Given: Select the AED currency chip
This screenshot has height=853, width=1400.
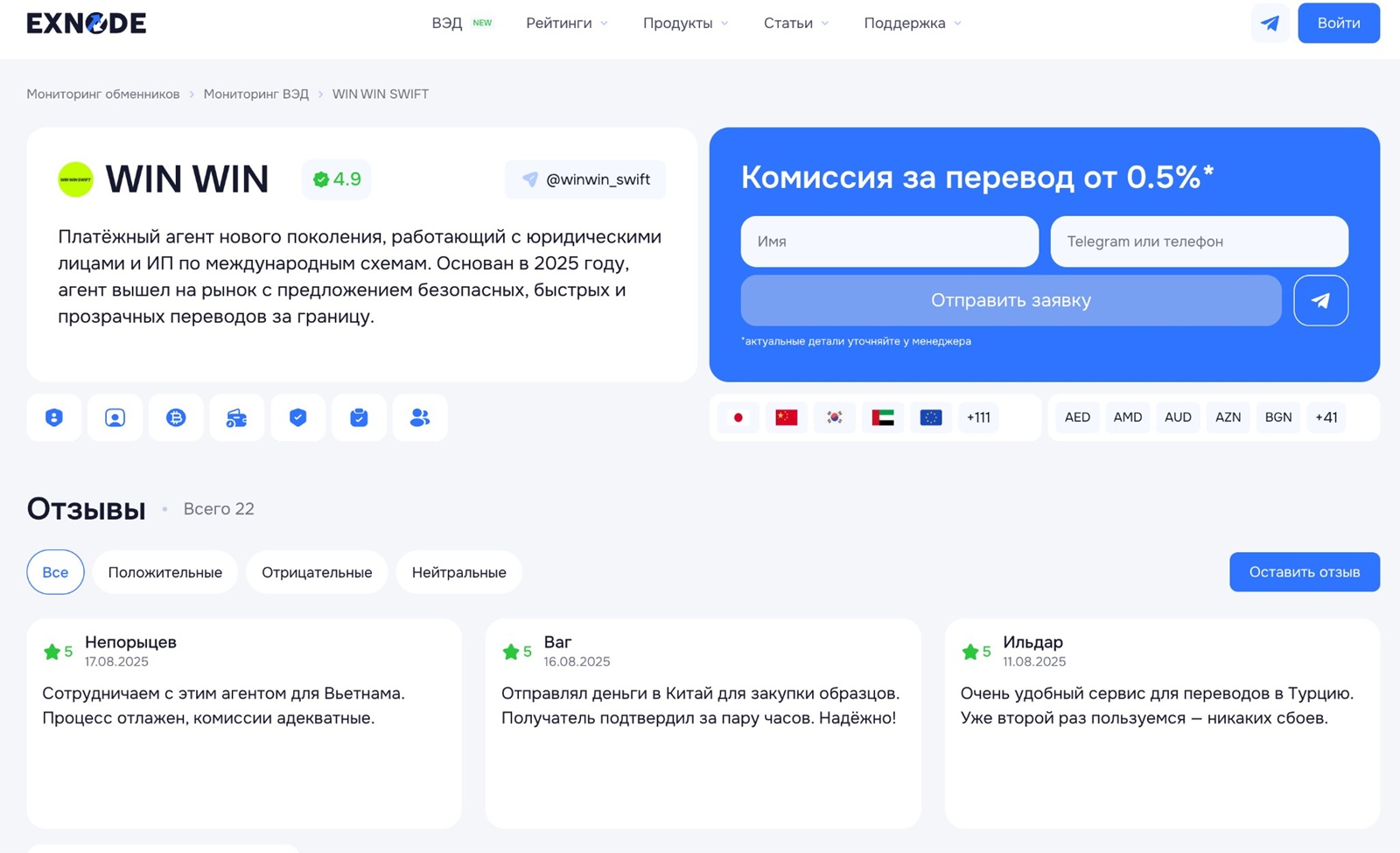Looking at the screenshot, I should (1077, 417).
